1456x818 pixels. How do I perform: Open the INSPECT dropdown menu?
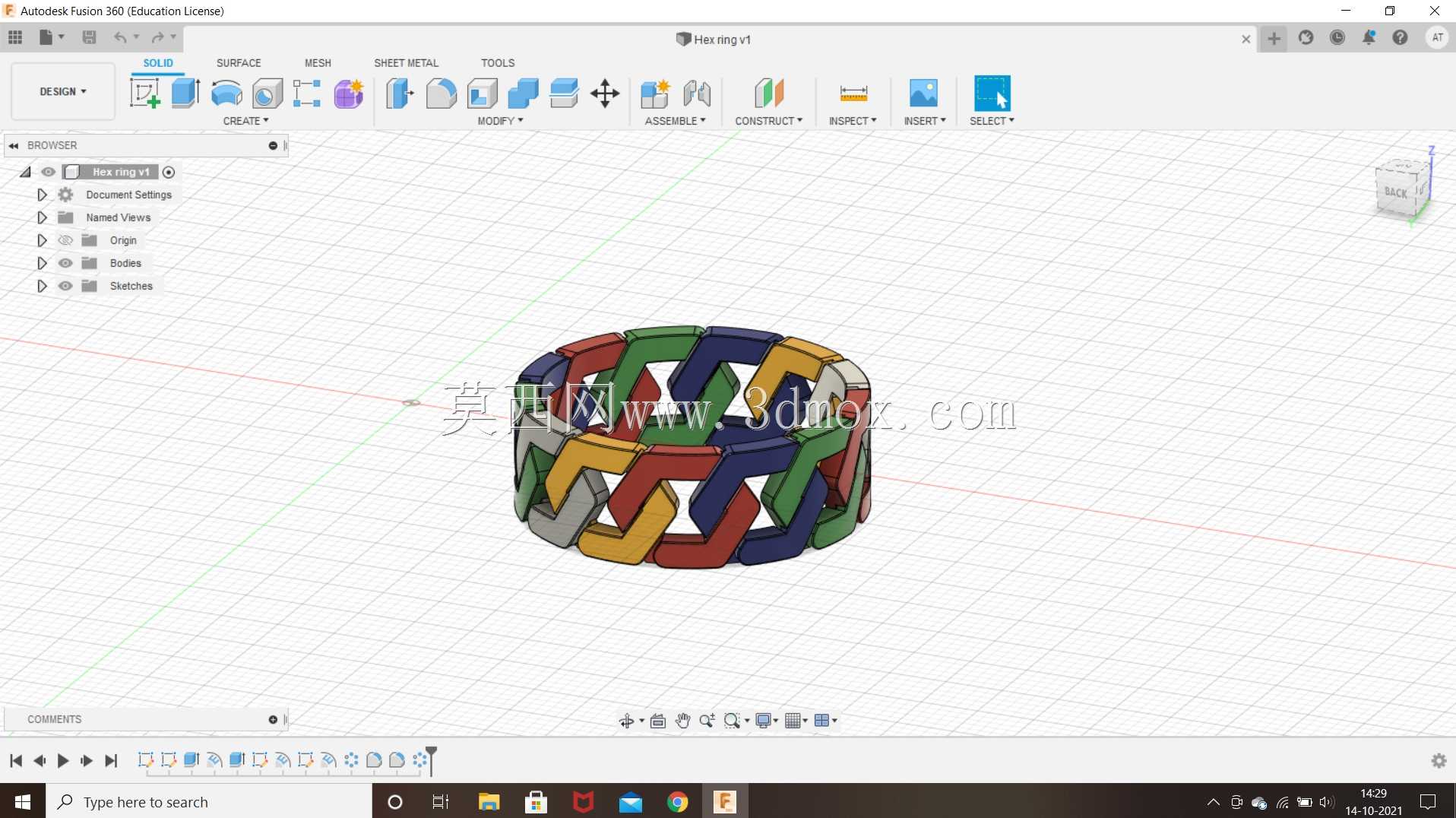click(853, 121)
